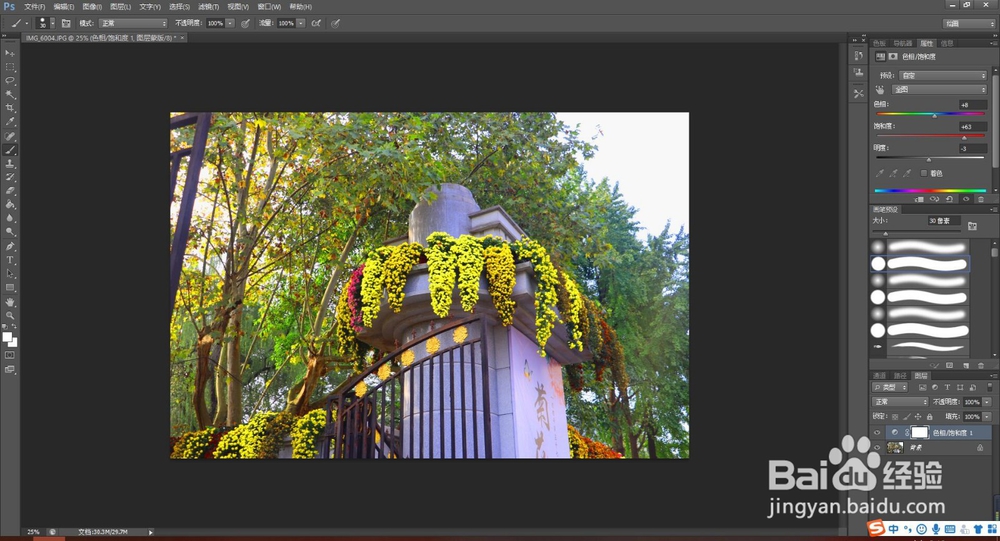
Task: Select the History Brush tool
Action: pos(10,177)
